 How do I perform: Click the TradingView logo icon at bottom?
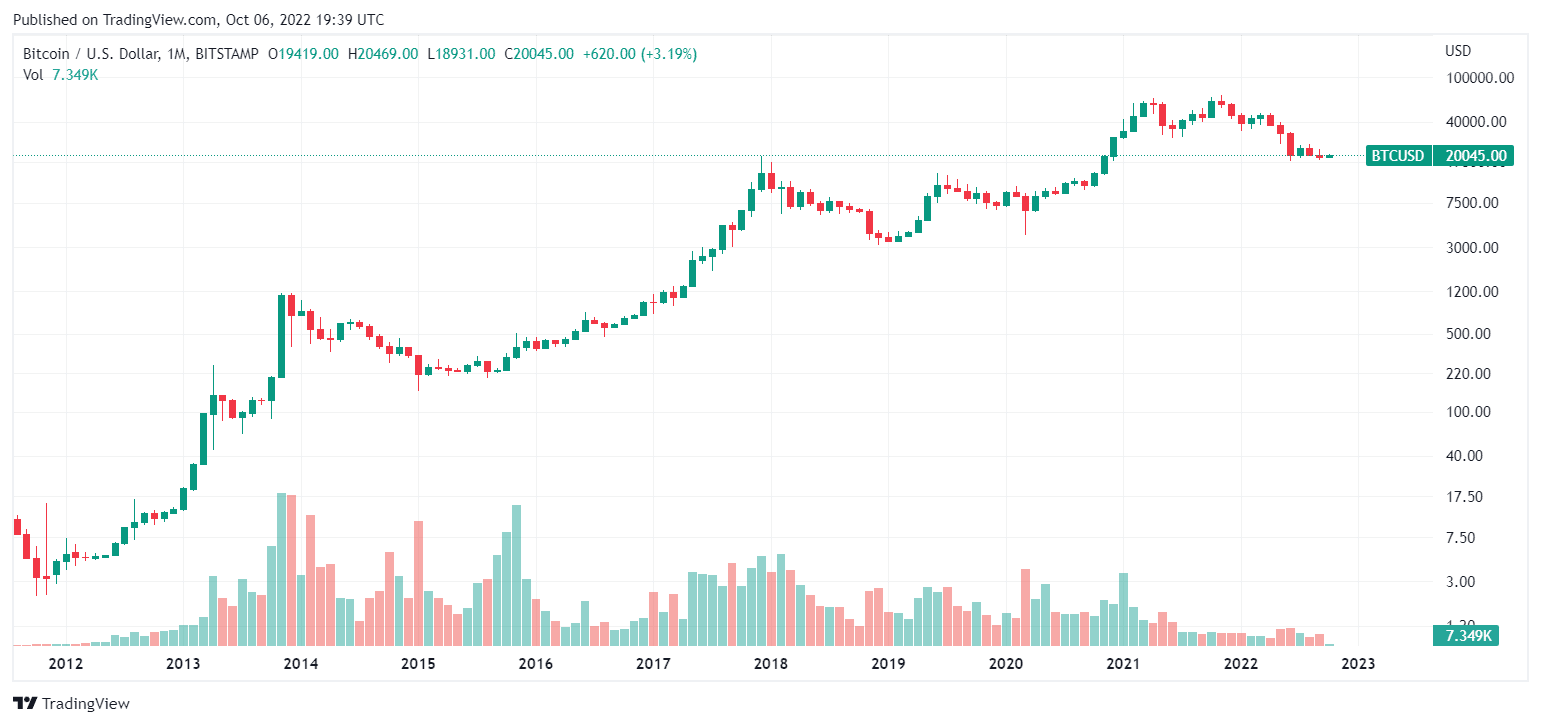(x=26, y=704)
